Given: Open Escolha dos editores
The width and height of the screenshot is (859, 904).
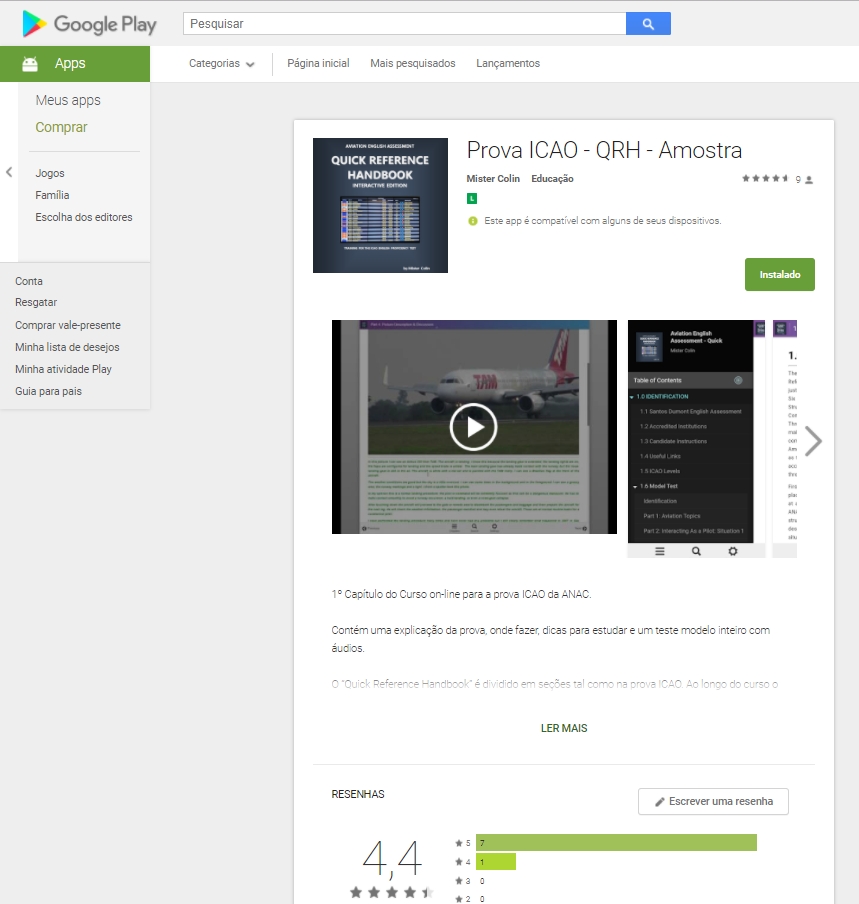Looking at the screenshot, I should coord(84,217).
